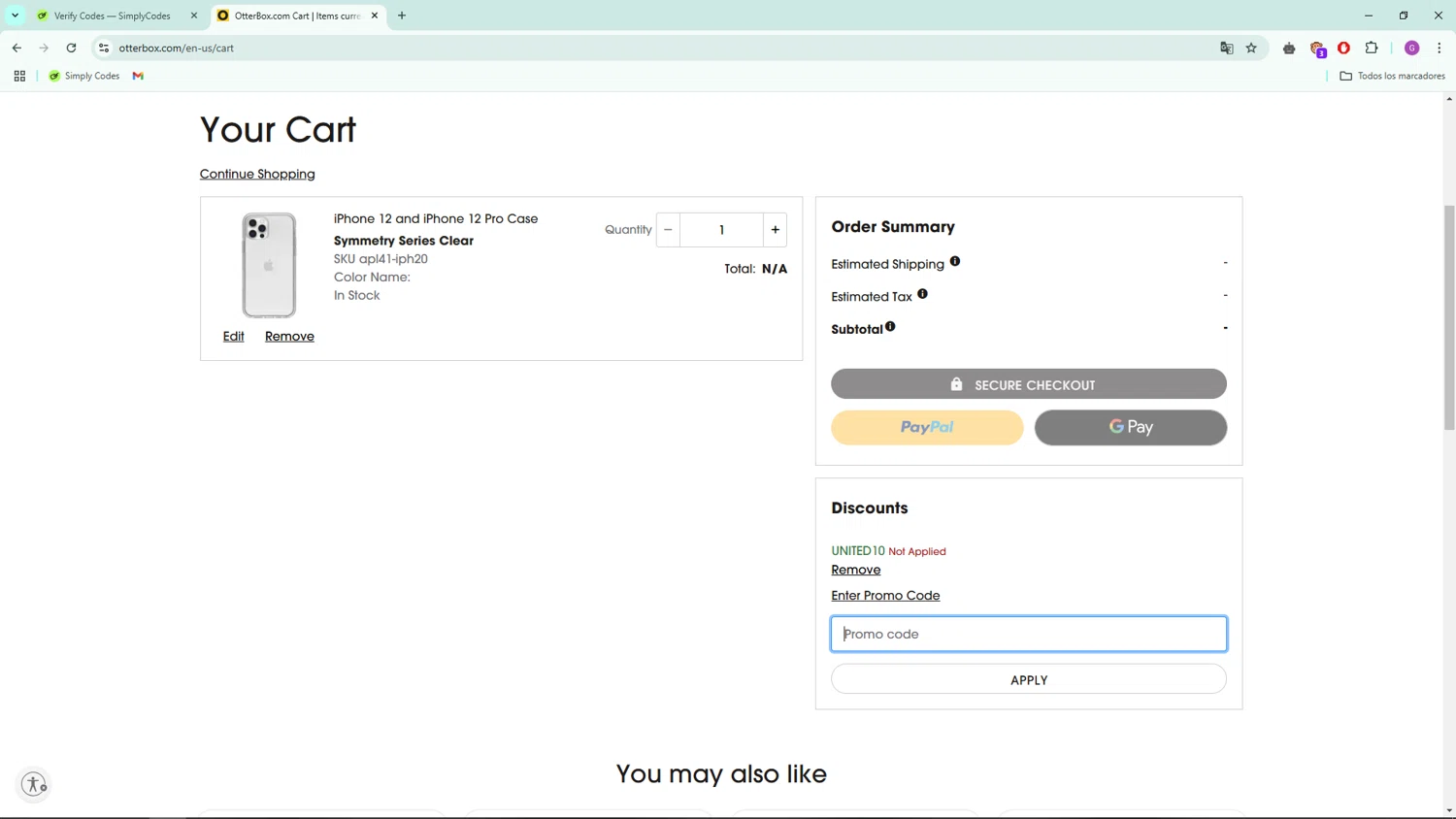Open Chrome three-dot menu

[1439, 48]
